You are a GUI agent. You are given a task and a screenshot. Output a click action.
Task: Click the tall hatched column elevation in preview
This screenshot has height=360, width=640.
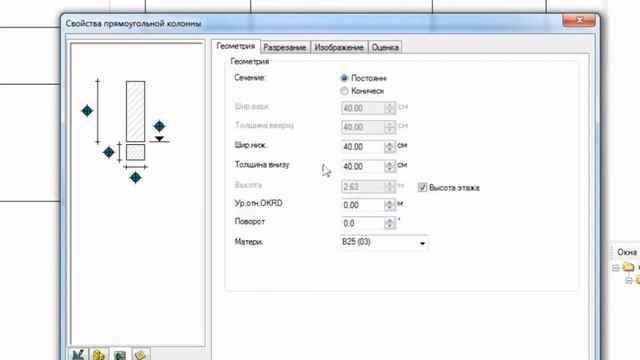(136, 111)
